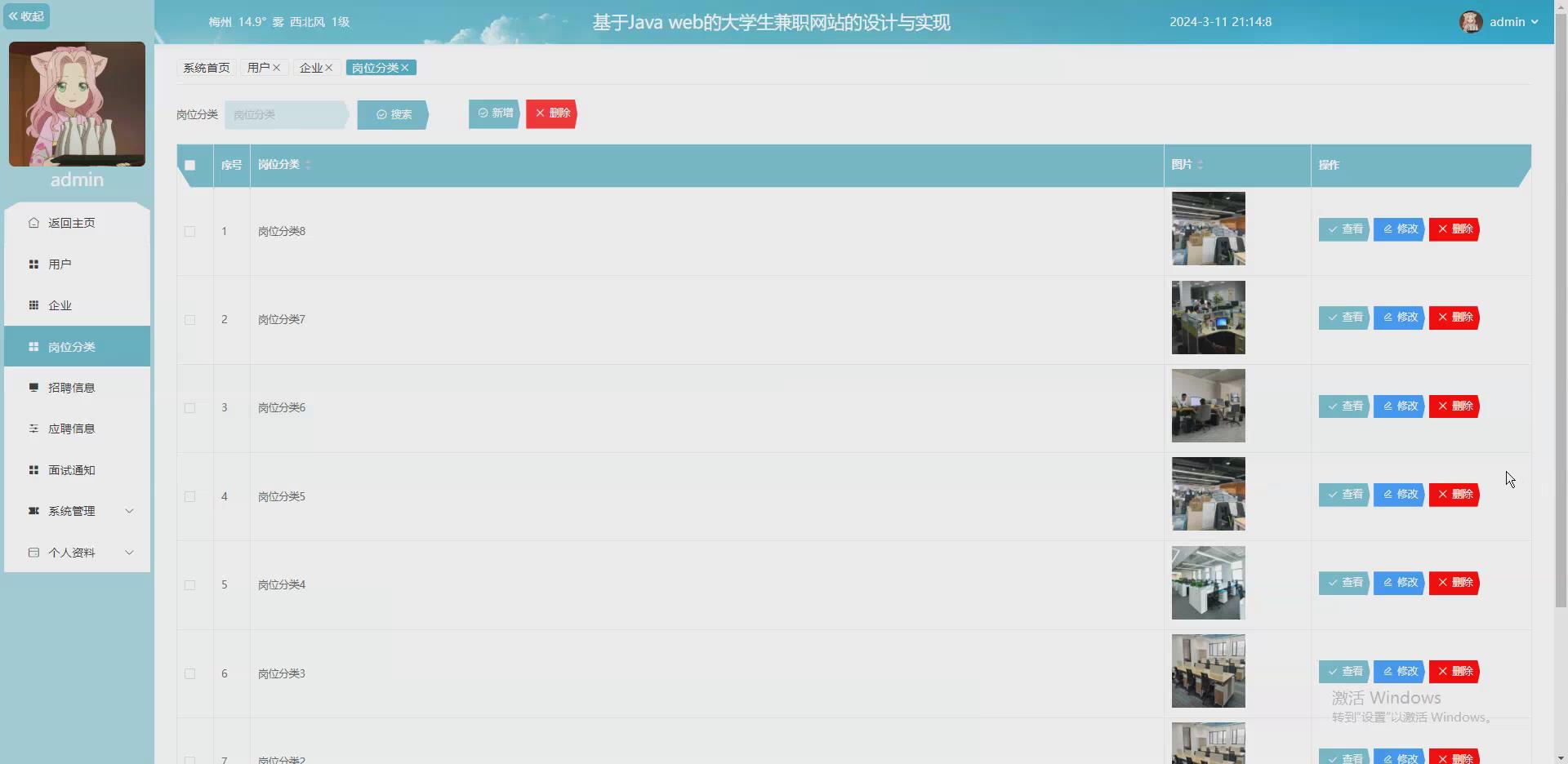Open 应聘信息 in the sidebar

coord(77,429)
